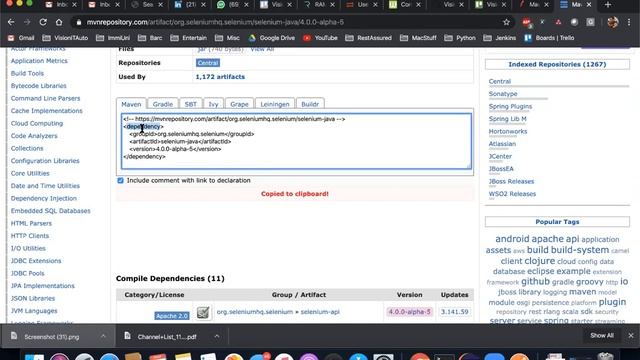Click the Apache 2.0 license badge
Screen dimensions: 640x360
coord(172,316)
